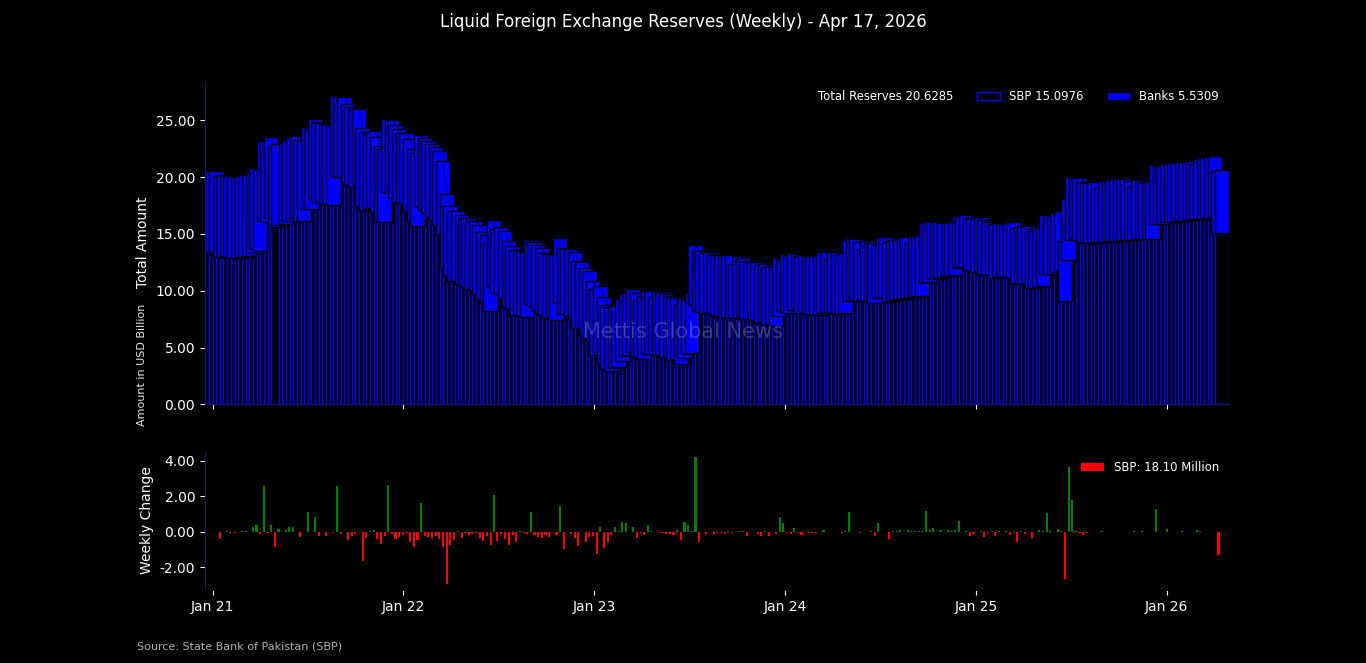The image size is (1366, 663).
Task: Click the Mettis Global News watermark
Action: coord(682,331)
